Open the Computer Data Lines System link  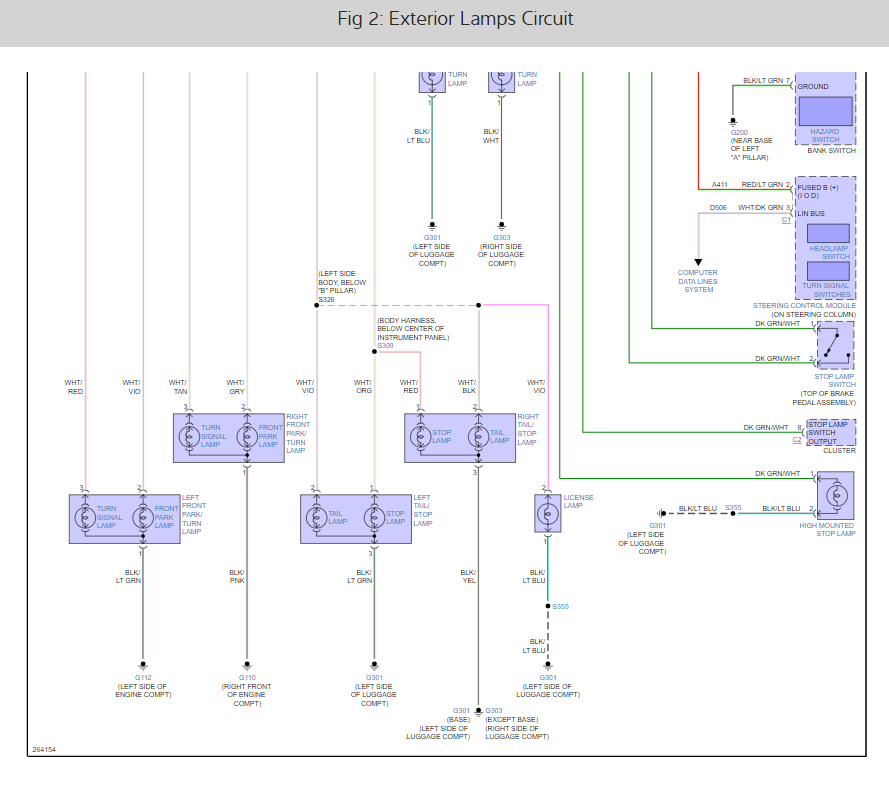click(698, 281)
